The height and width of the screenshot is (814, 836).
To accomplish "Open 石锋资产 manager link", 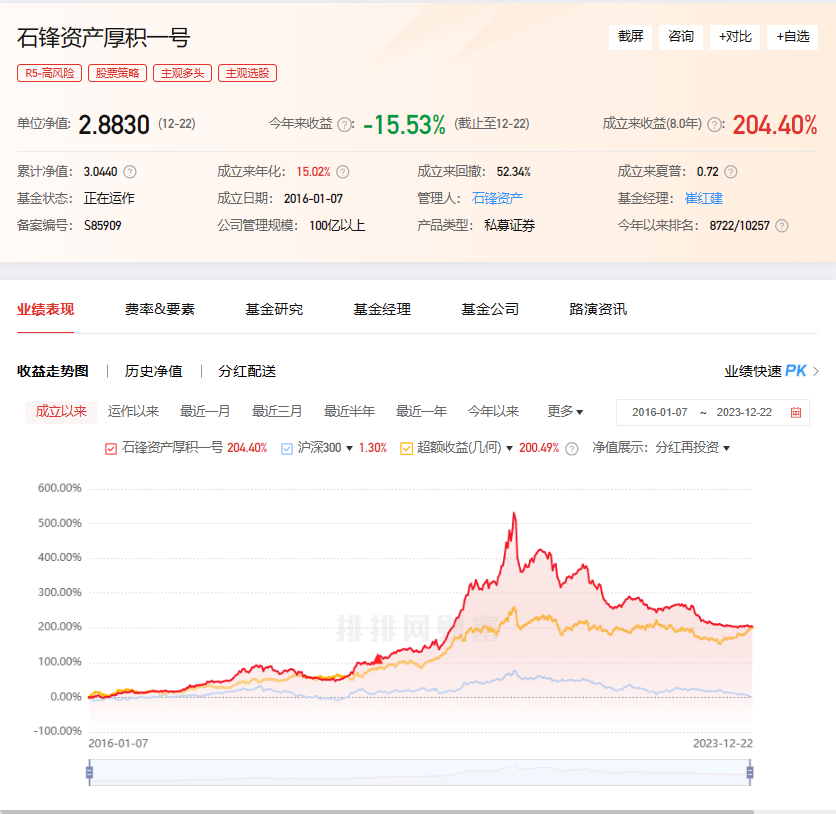I will click(497, 198).
